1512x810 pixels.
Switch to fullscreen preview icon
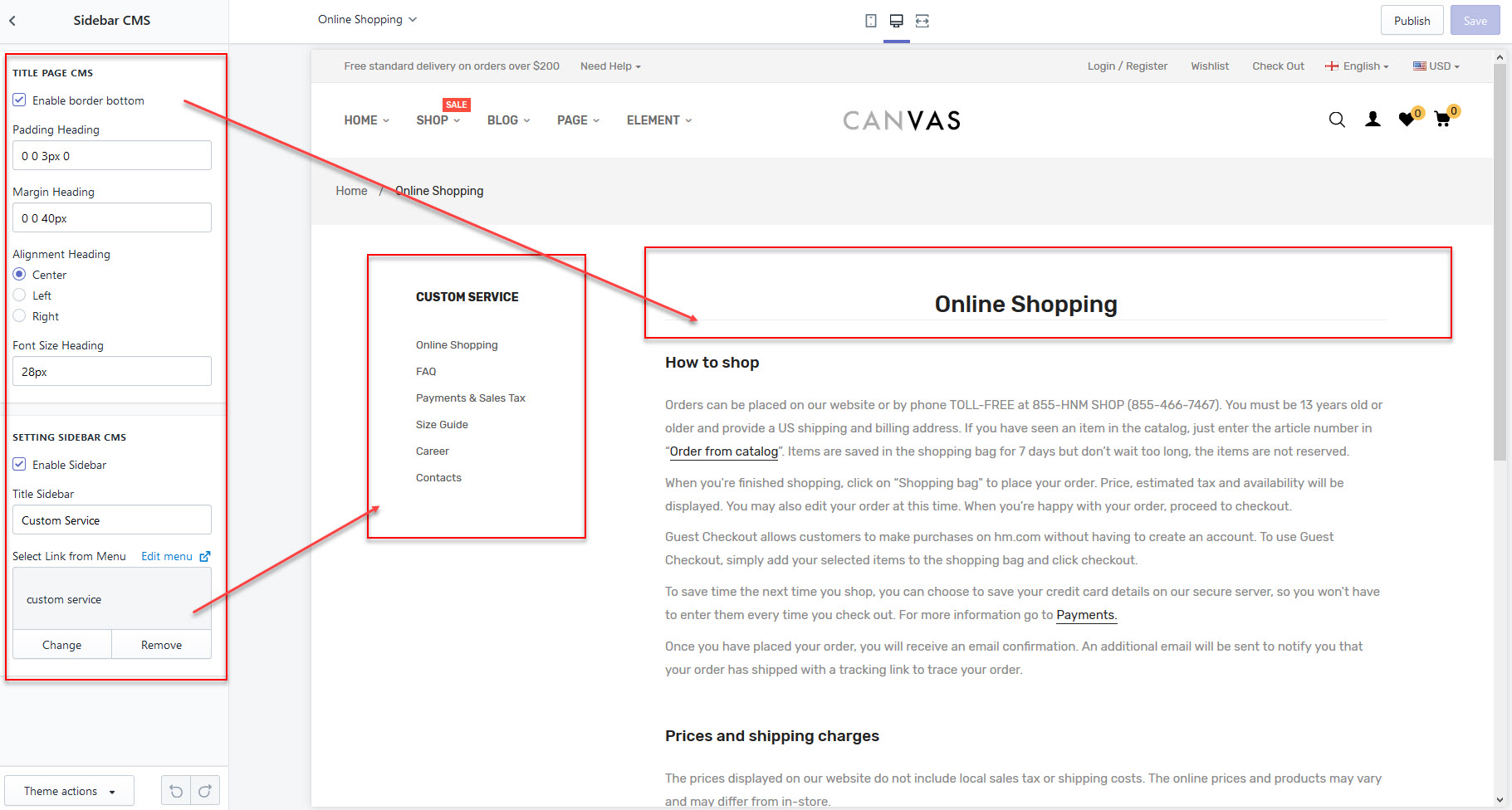click(x=922, y=21)
